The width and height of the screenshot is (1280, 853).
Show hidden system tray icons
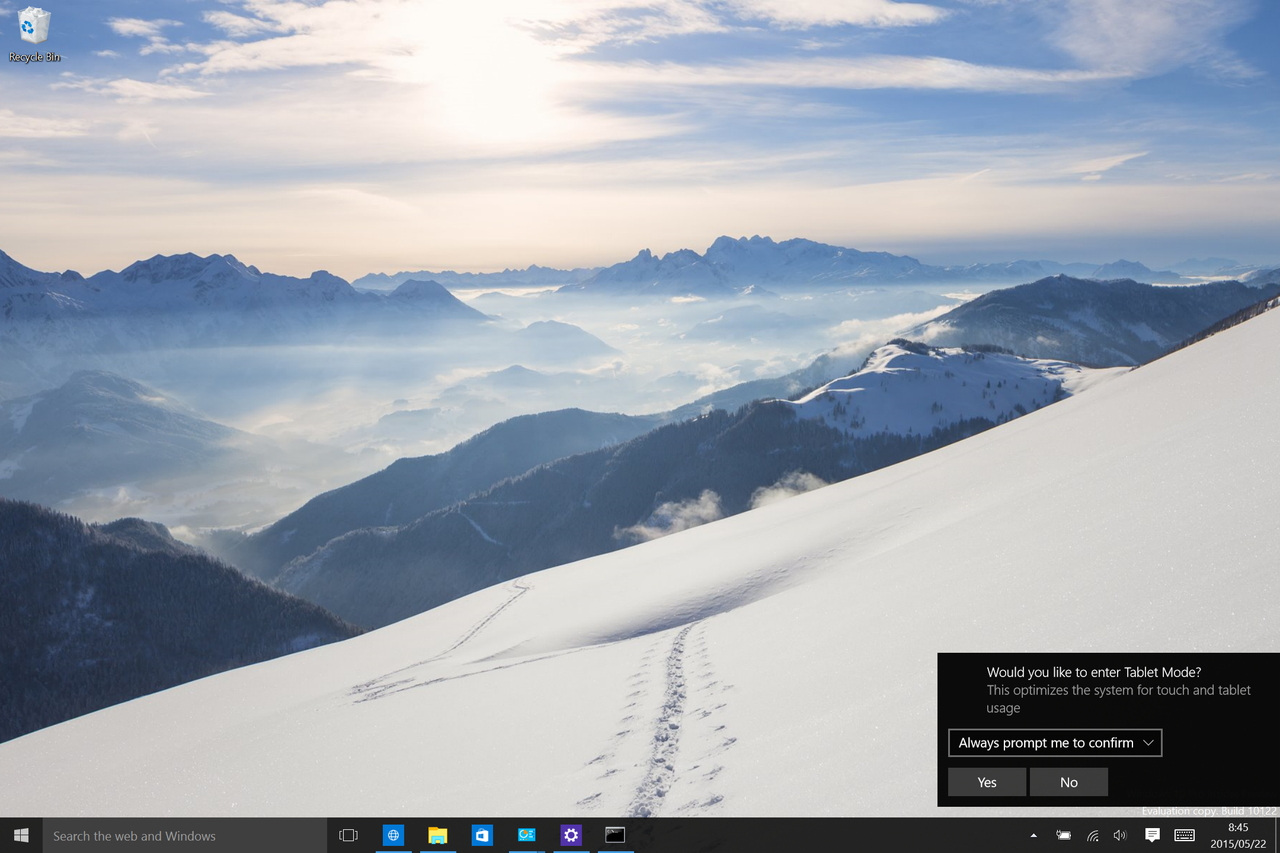(x=1033, y=835)
